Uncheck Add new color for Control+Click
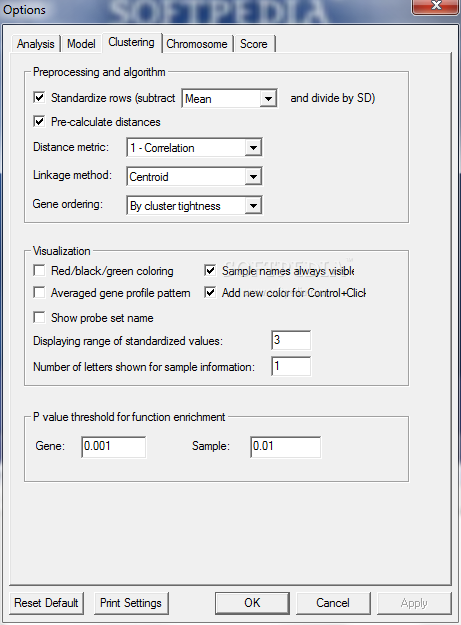Image resolution: width=461 pixels, height=625 pixels. pos(210,293)
